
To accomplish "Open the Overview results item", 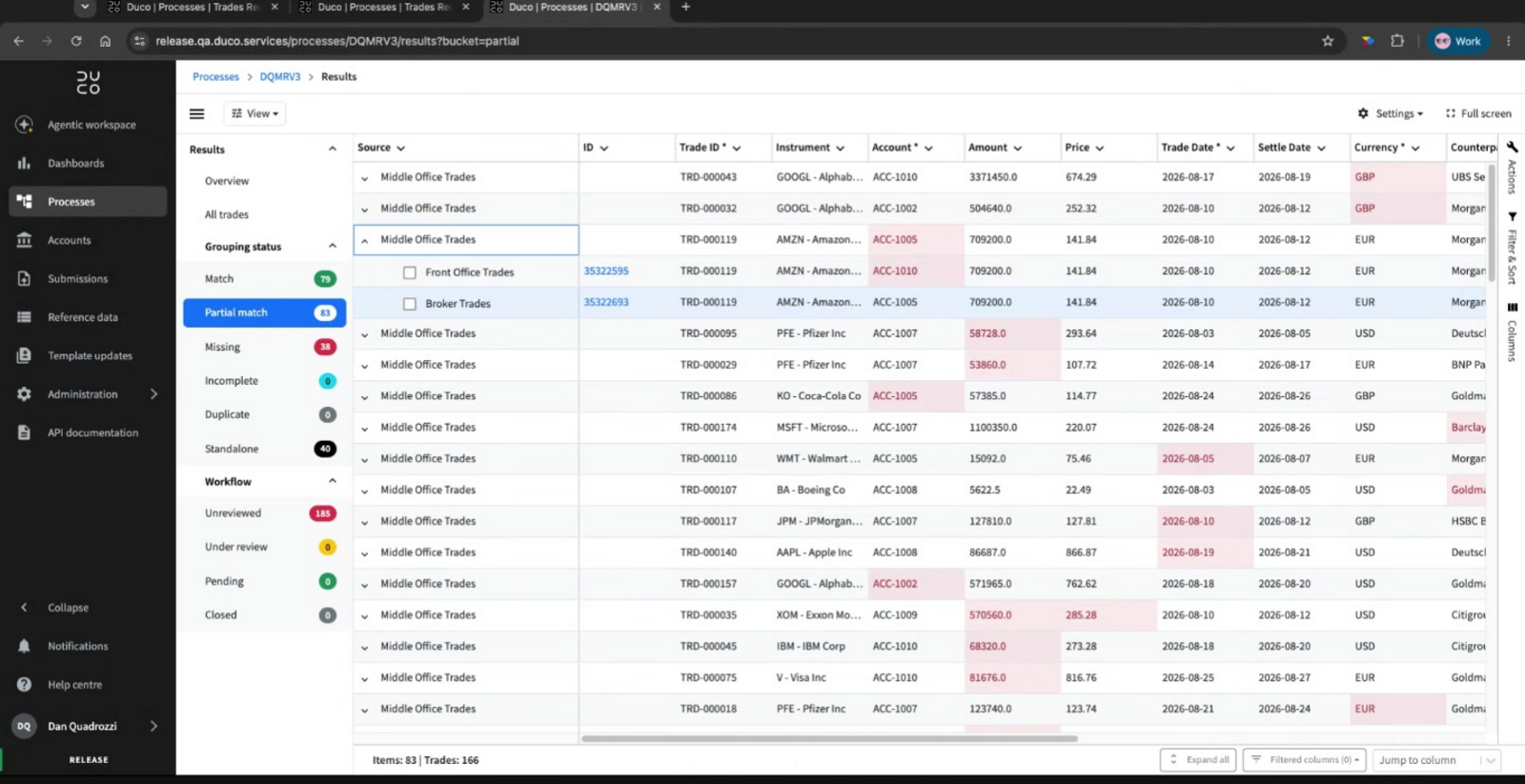I will [227, 181].
